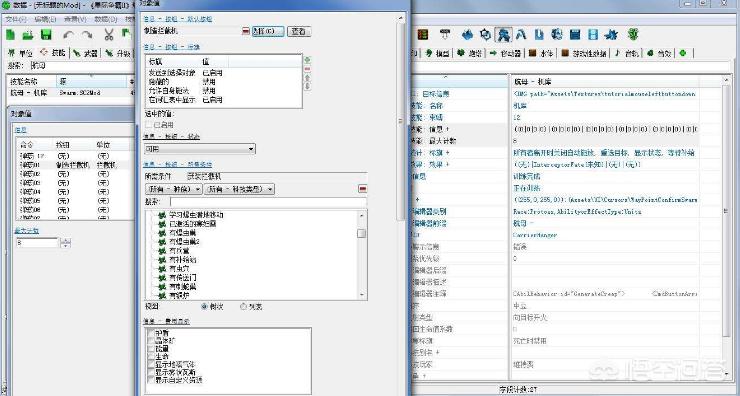740x396 pixels.
Task: Click the light blue document icon in right toolbar
Action: click(x=593, y=34)
